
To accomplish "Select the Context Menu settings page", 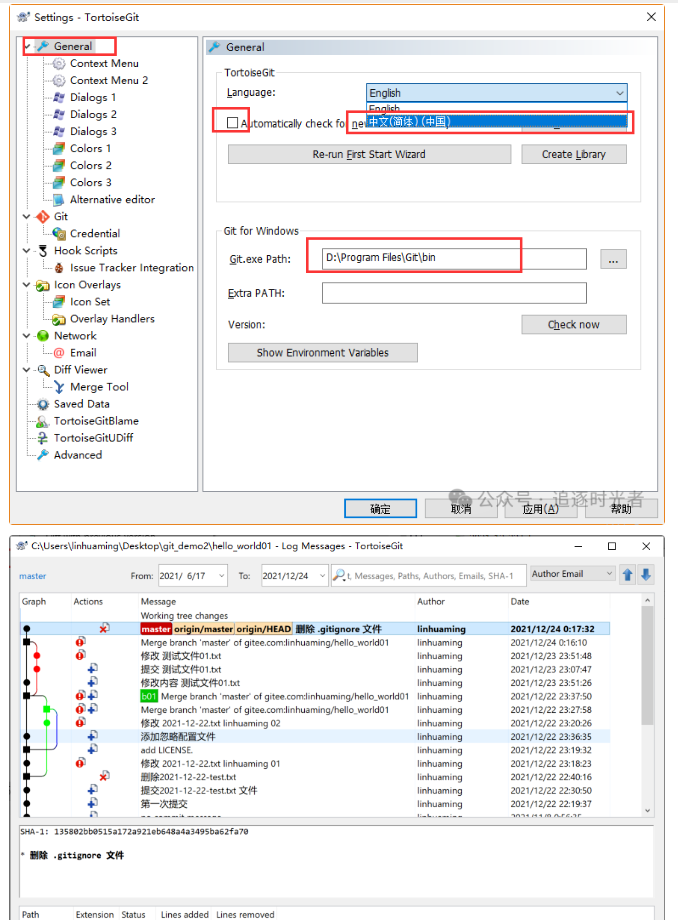I will pyautogui.click(x=104, y=63).
